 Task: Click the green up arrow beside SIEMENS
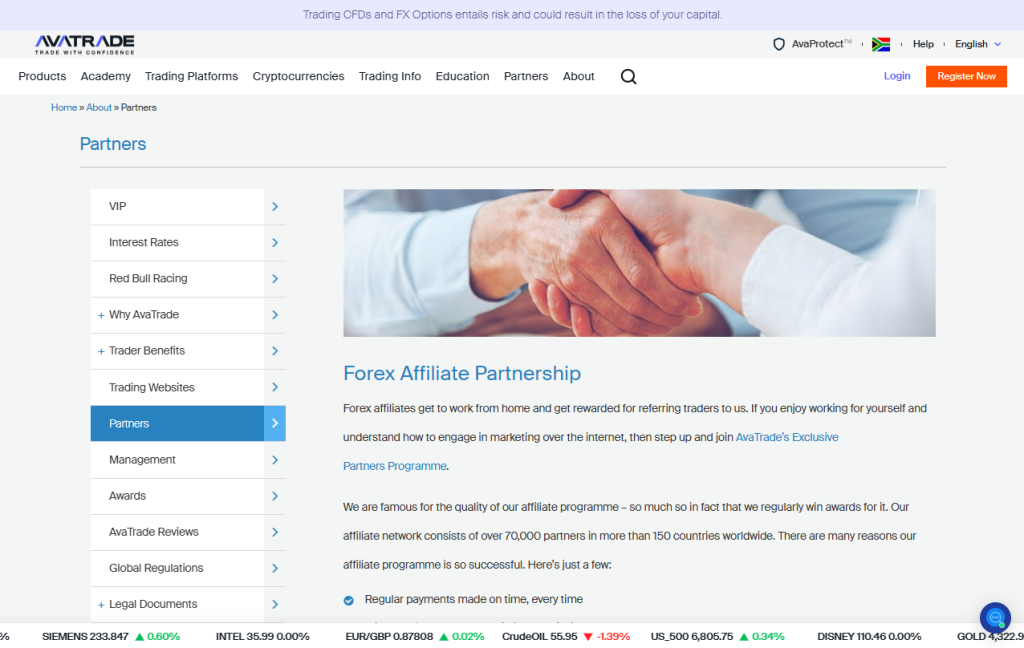tap(140, 636)
